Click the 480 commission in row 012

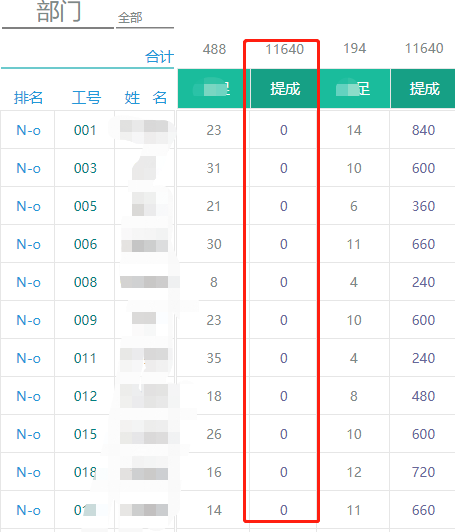[x=423, y=396]
